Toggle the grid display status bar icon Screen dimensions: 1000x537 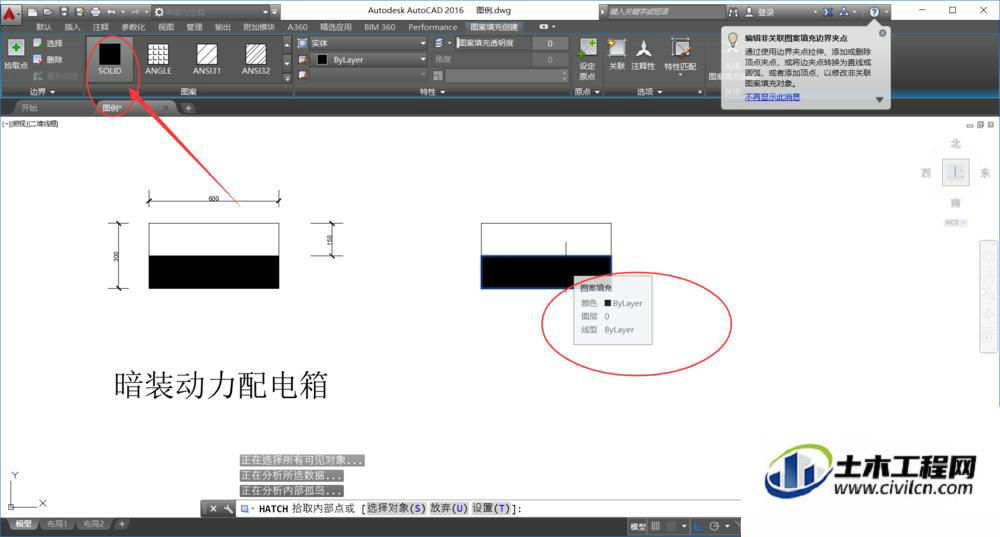[x=656, y=526]
